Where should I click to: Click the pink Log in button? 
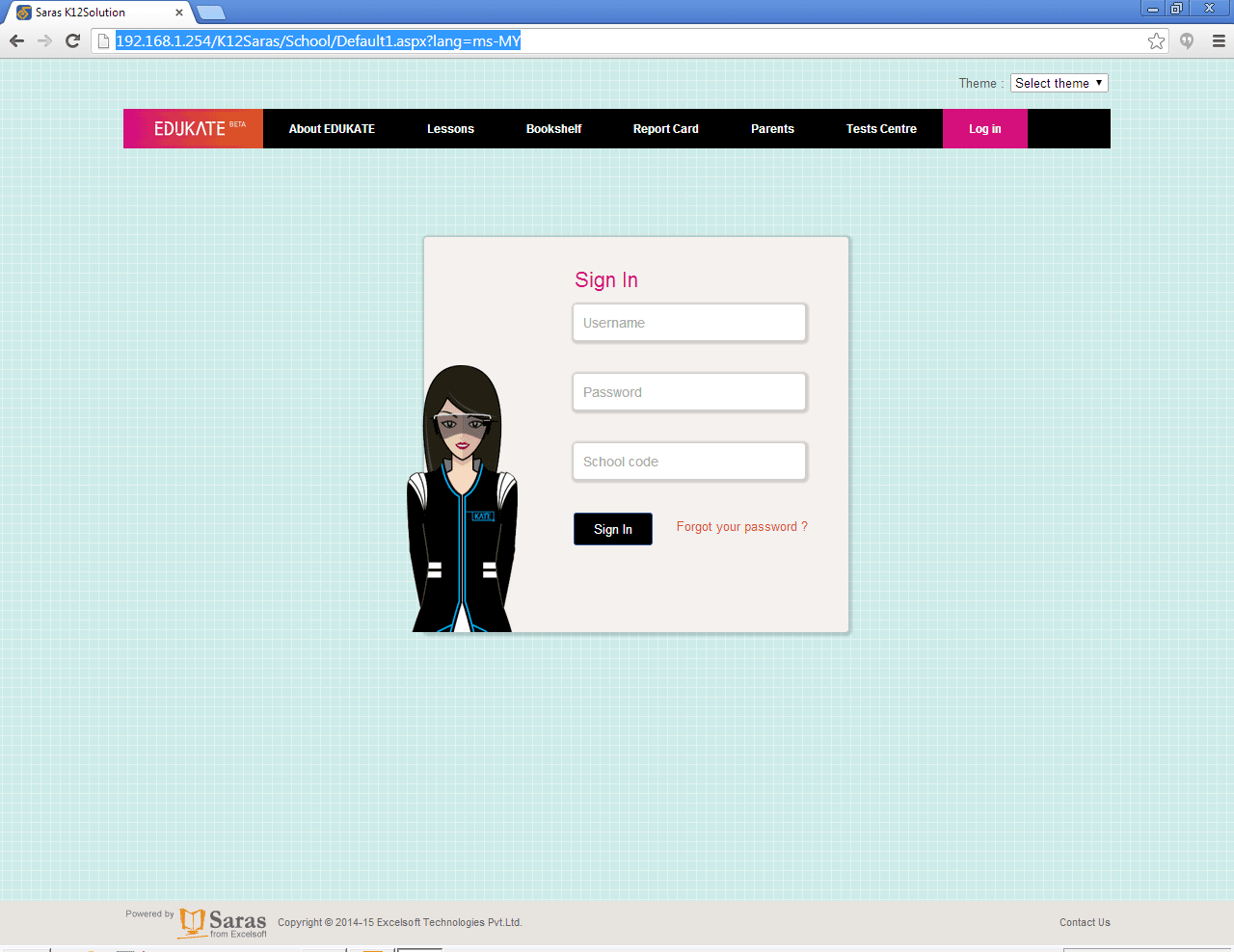985,128
